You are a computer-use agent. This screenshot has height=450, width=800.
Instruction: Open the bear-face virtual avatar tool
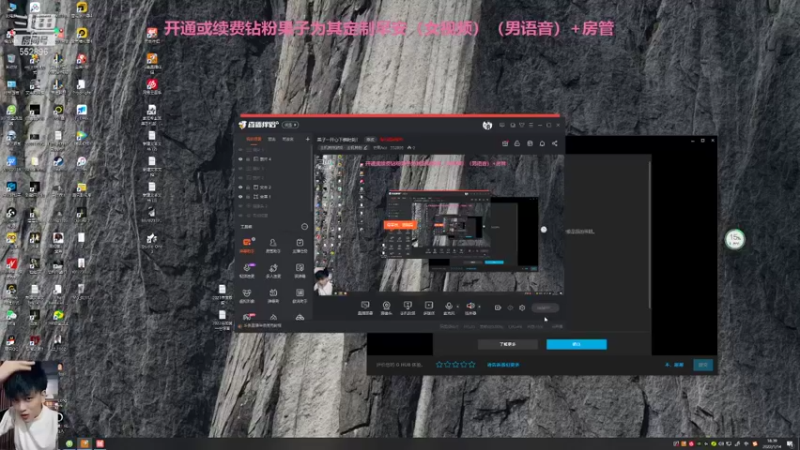[247, 295]
